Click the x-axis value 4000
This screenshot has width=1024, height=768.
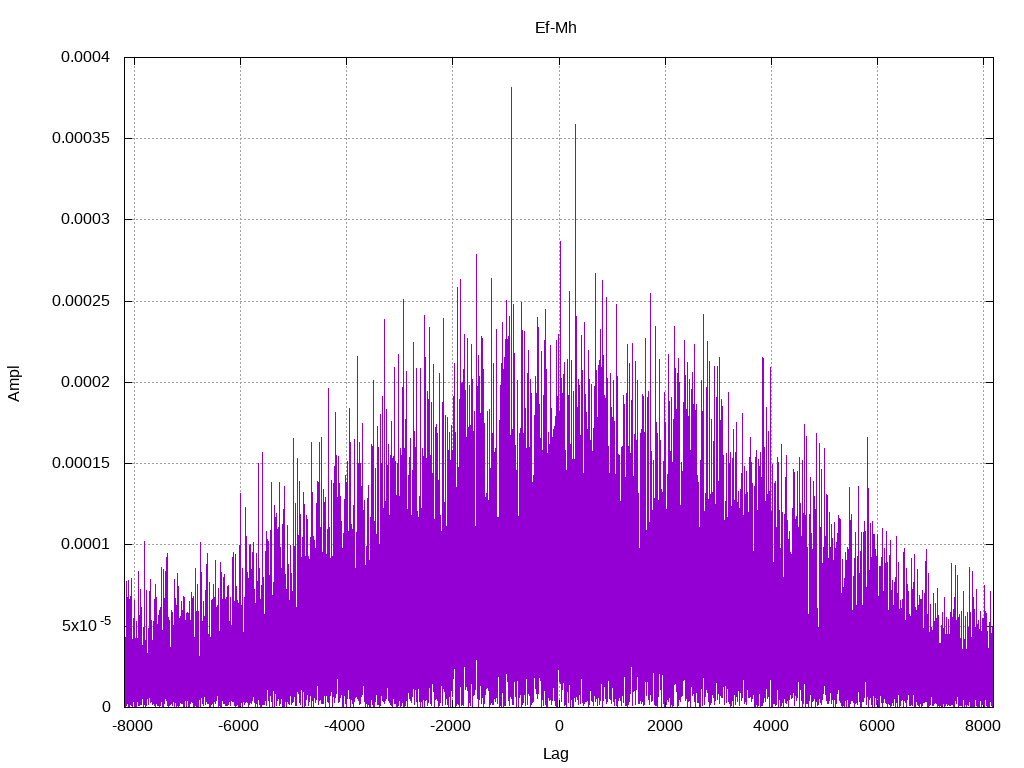coord(771,726)
